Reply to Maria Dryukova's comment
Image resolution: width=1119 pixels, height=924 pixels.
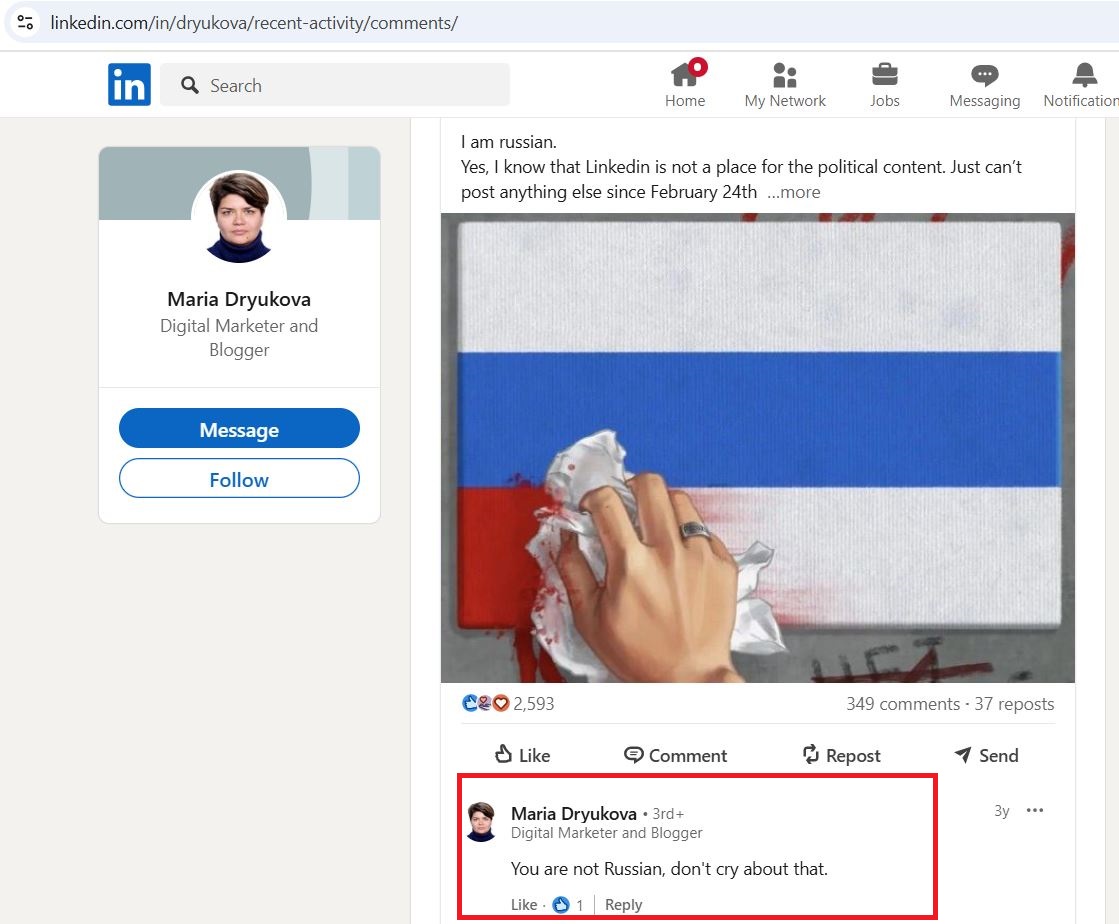pyautogui.click(x=624, y=905)
